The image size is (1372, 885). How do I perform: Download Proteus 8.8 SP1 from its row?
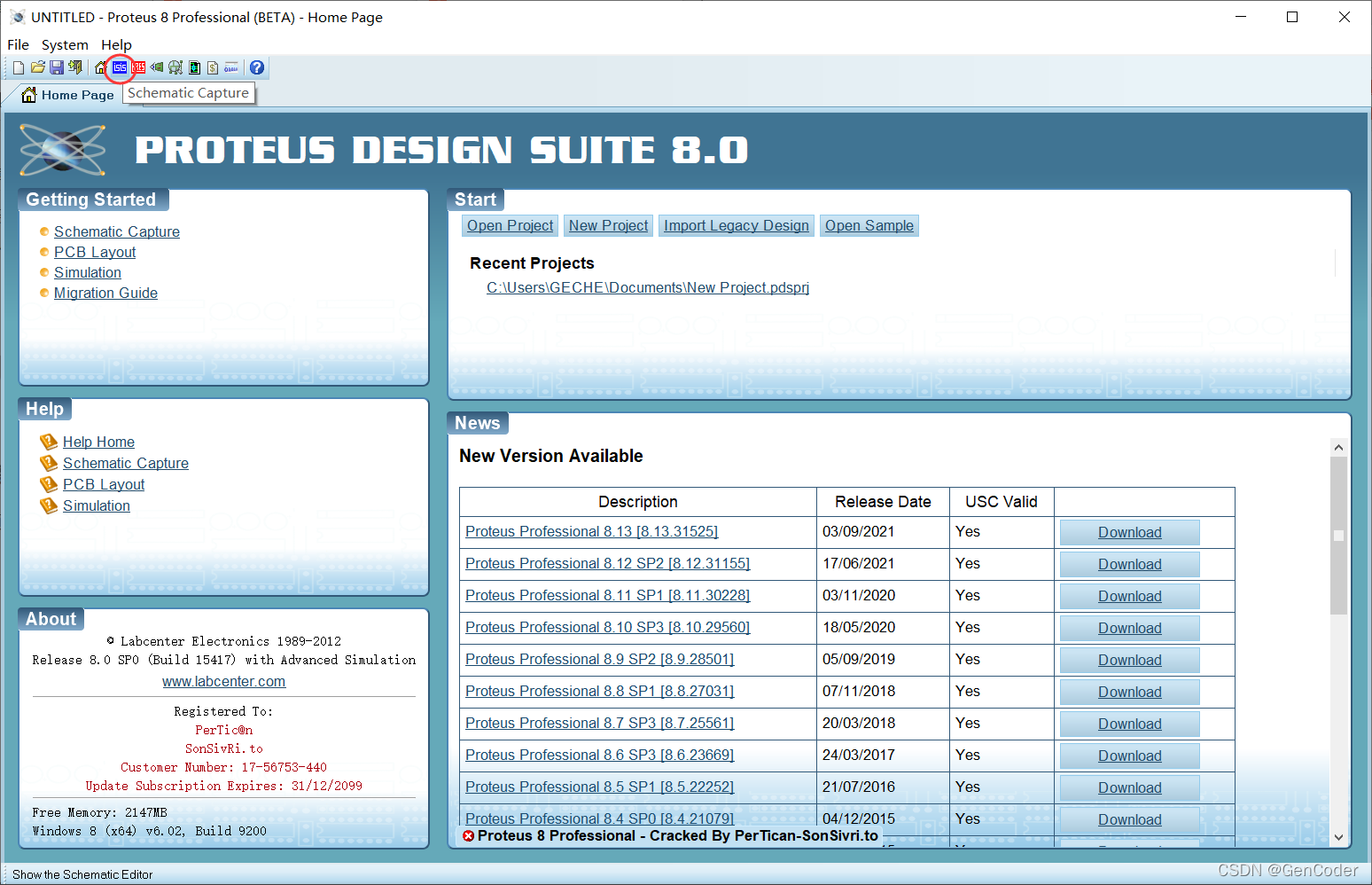pyautogui.click(x=1130, y=692)
